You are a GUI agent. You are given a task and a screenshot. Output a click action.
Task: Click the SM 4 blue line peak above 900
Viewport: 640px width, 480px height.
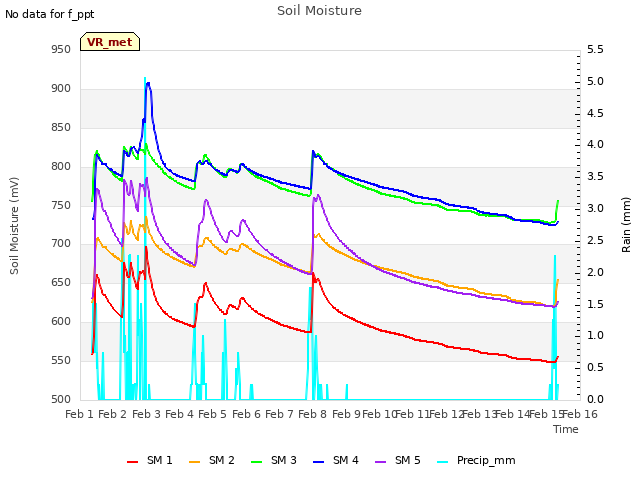tap(148, 83)
